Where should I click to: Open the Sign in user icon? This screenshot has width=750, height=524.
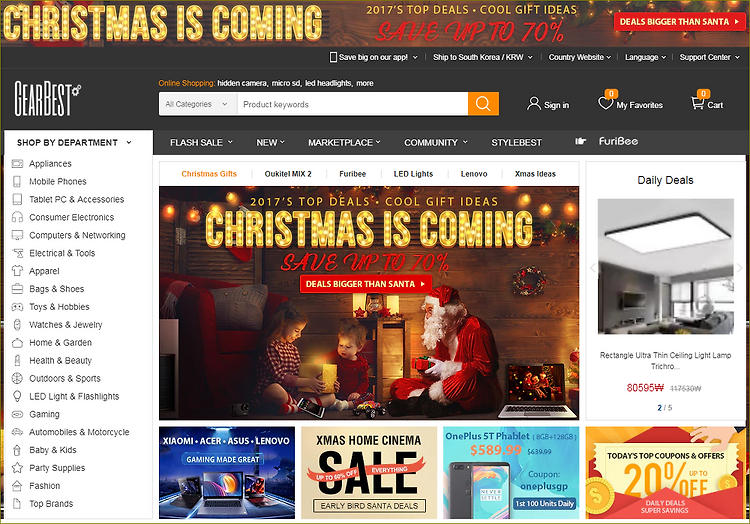point(533,104)
